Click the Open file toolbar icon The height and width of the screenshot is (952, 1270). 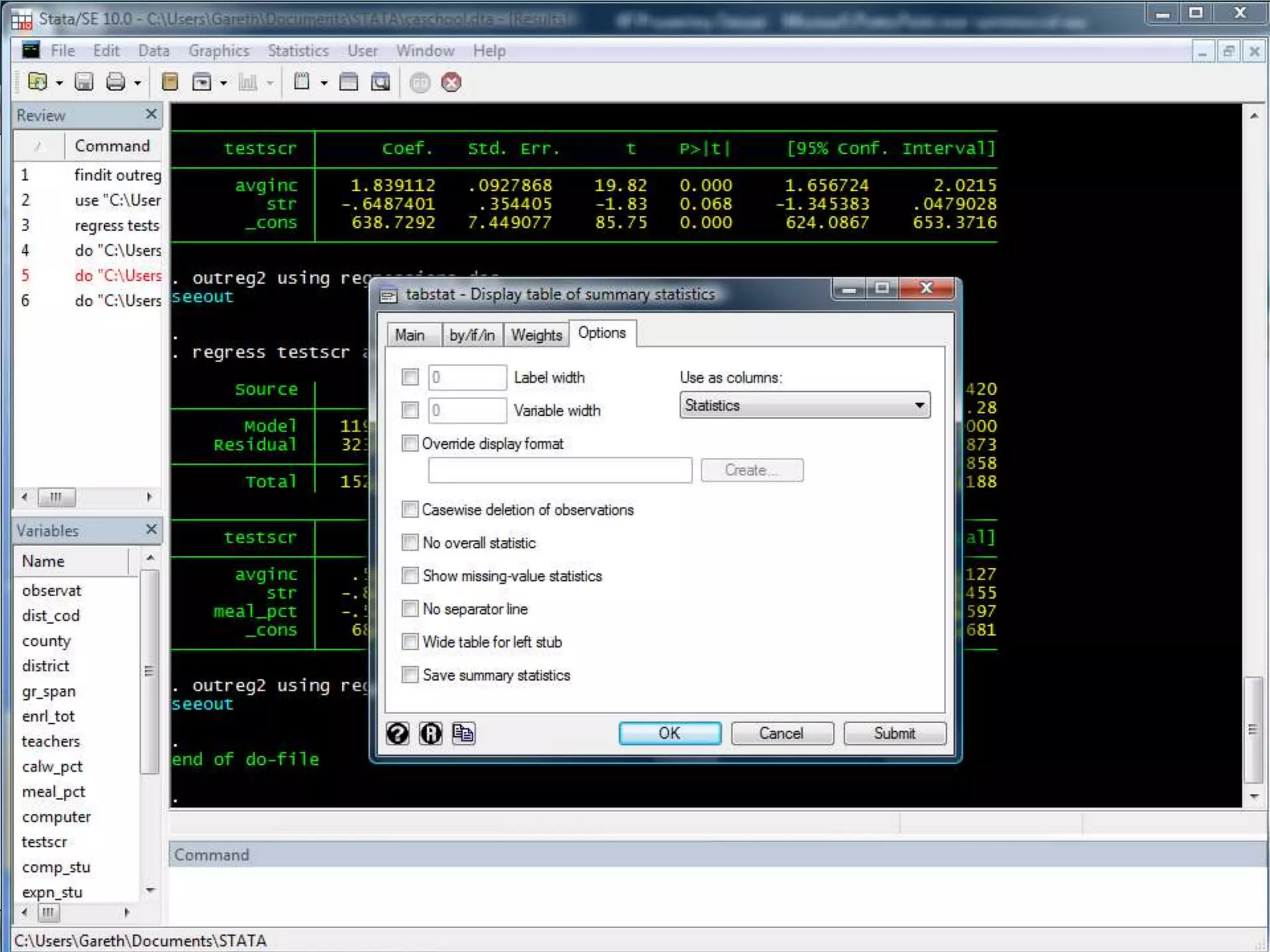pyautogui.click(x=38, y=82)
